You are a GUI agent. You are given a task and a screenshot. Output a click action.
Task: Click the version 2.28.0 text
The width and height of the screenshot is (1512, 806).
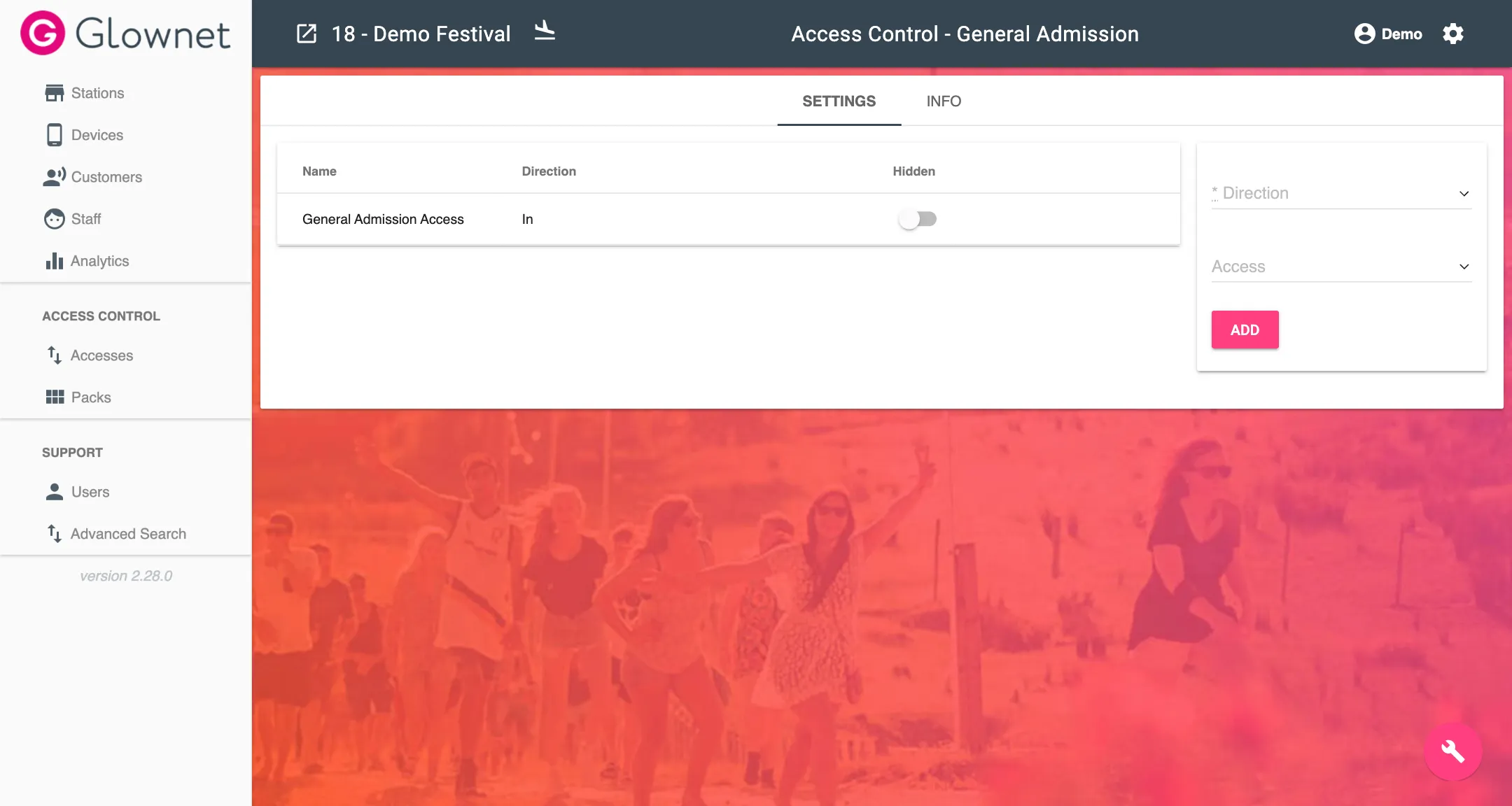coord(126,576)
